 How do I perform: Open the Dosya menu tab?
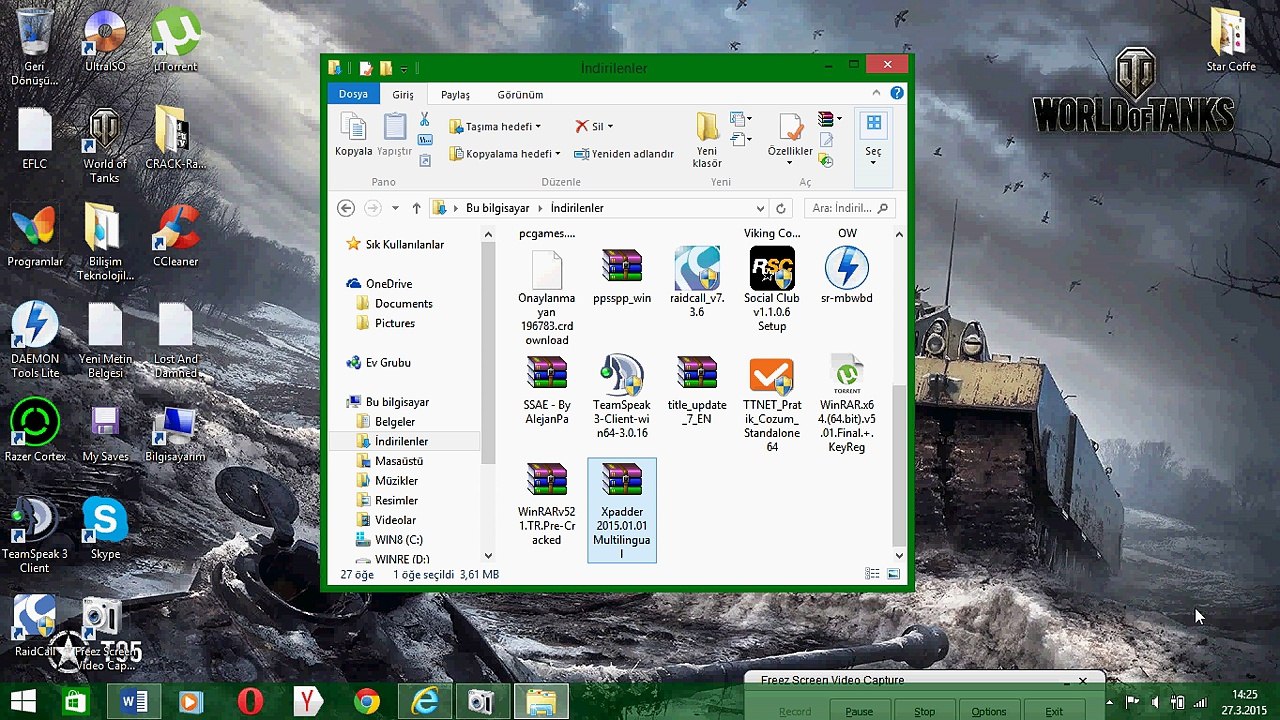(353, 94)
